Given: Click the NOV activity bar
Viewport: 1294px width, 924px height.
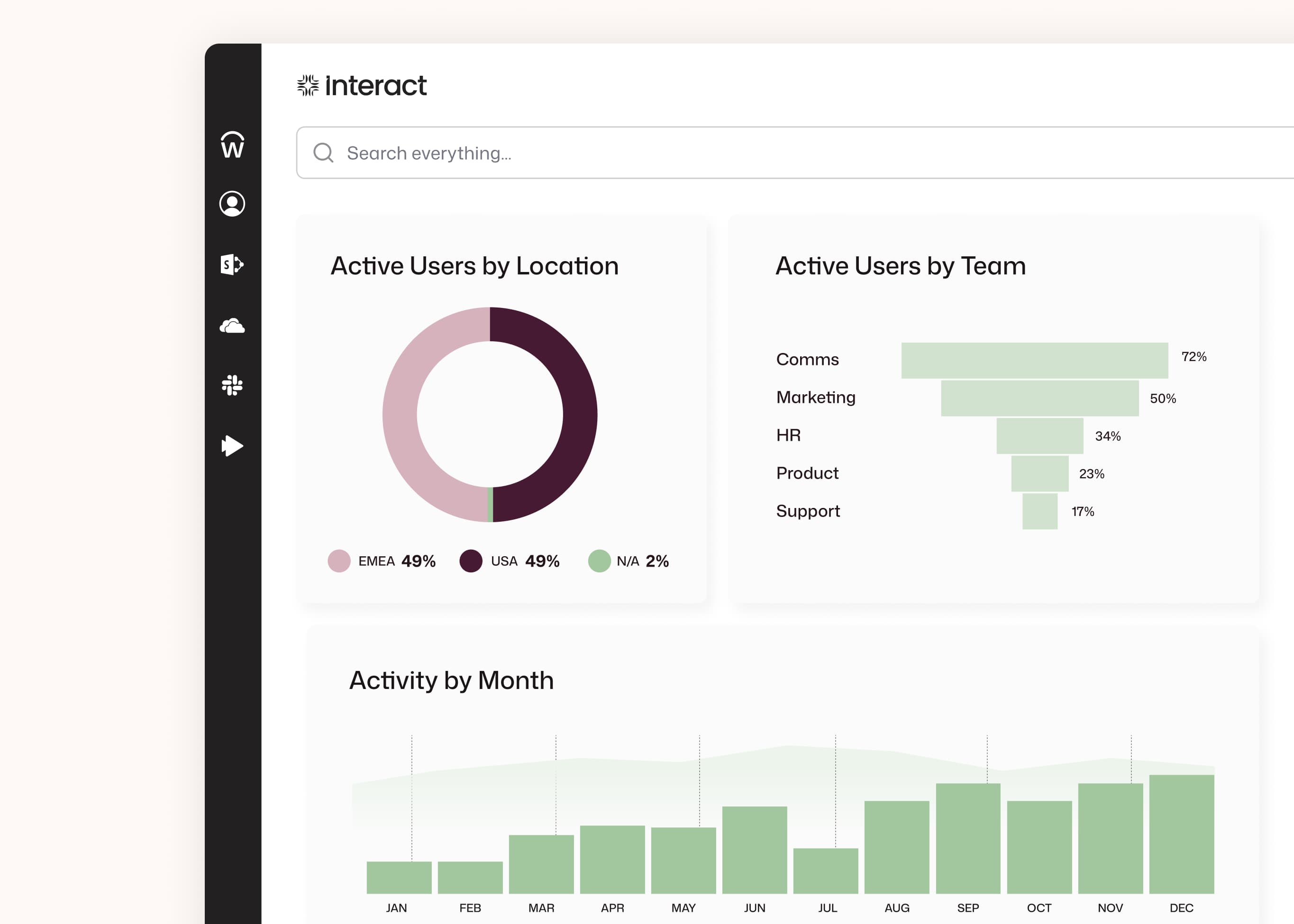Looking at the screenshot, I should tap(1111, 839).
